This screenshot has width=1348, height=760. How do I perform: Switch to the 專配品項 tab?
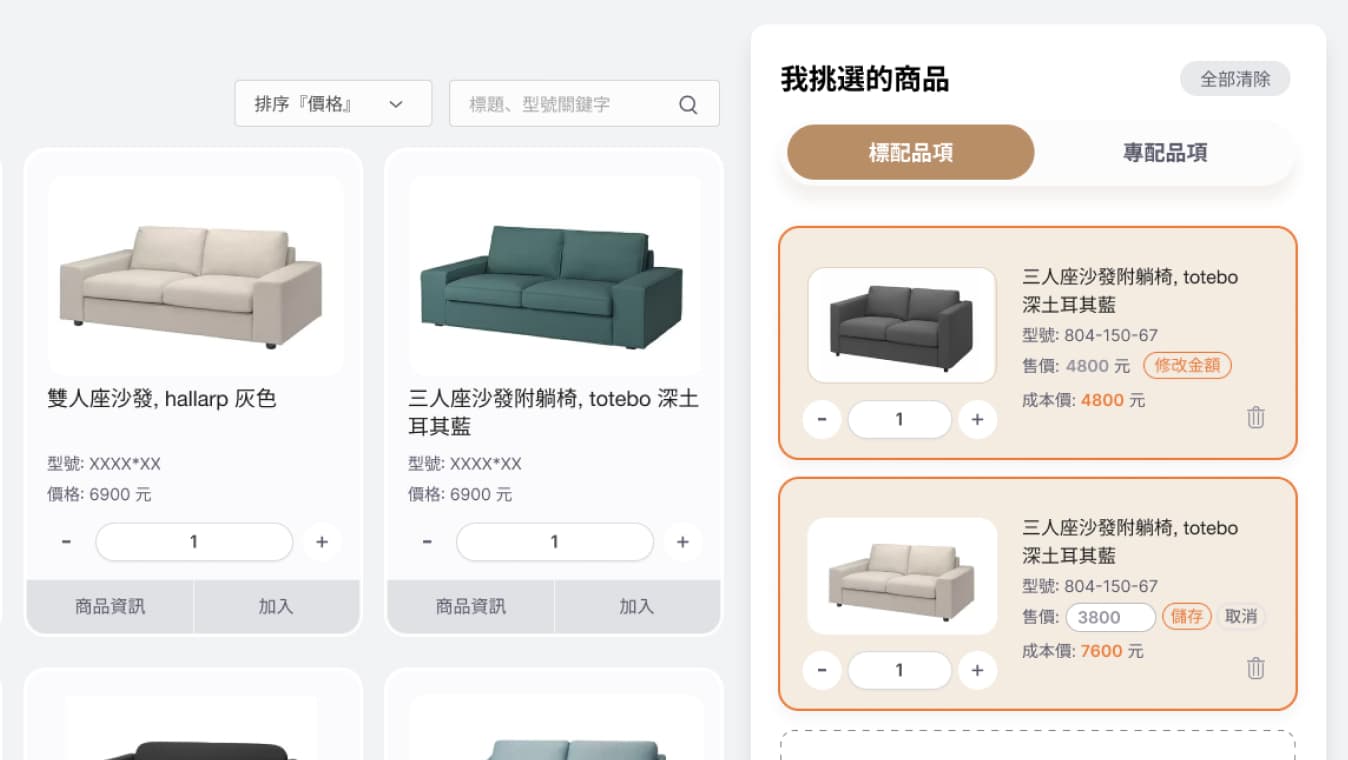coord(1165,153)
